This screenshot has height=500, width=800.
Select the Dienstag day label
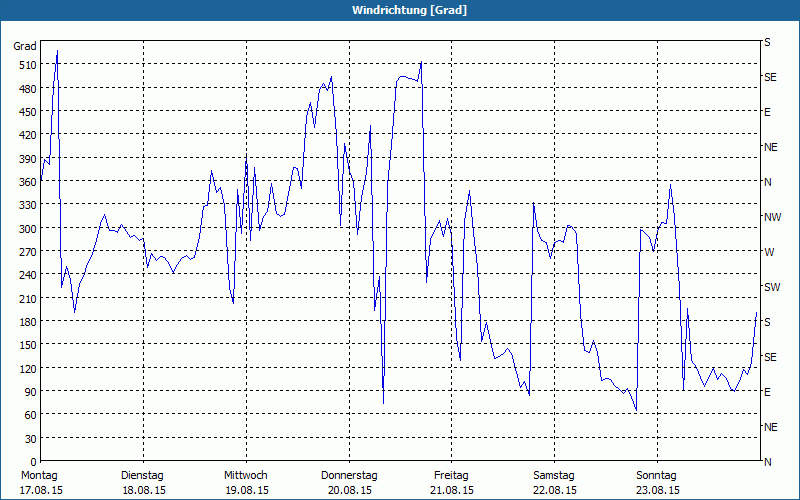pyautogui.click(x=142, y=476)
